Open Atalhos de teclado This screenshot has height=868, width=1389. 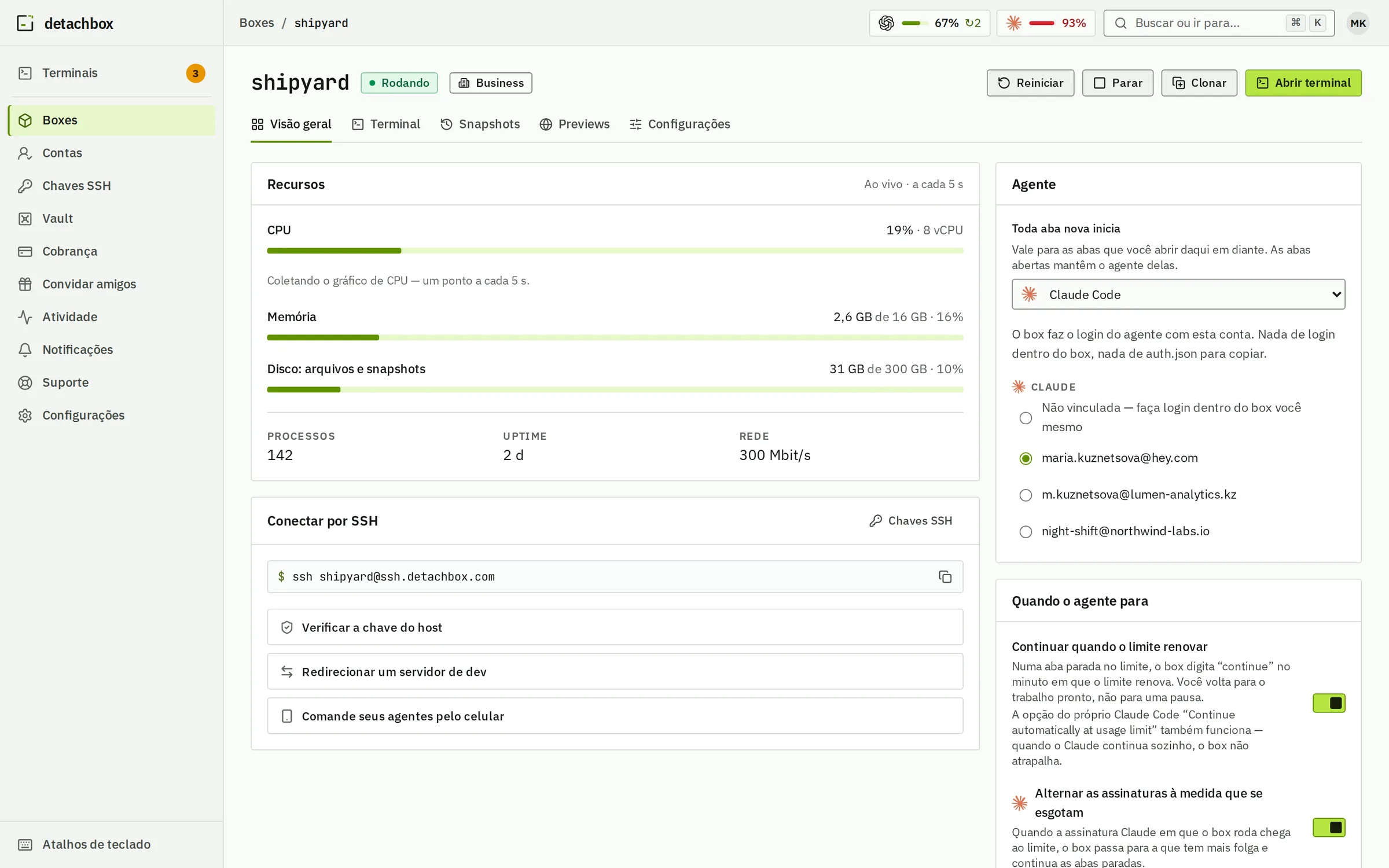click(112, 844)
